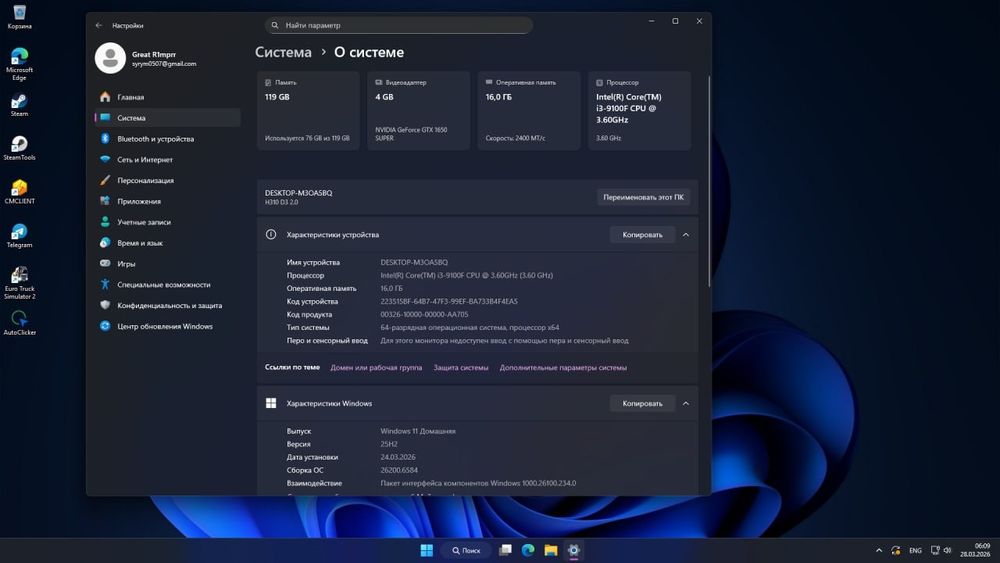Select the Telegram desktop icon
This screenshot has height=563, width=1000.
pyautogui.click(x=19, y=235)
